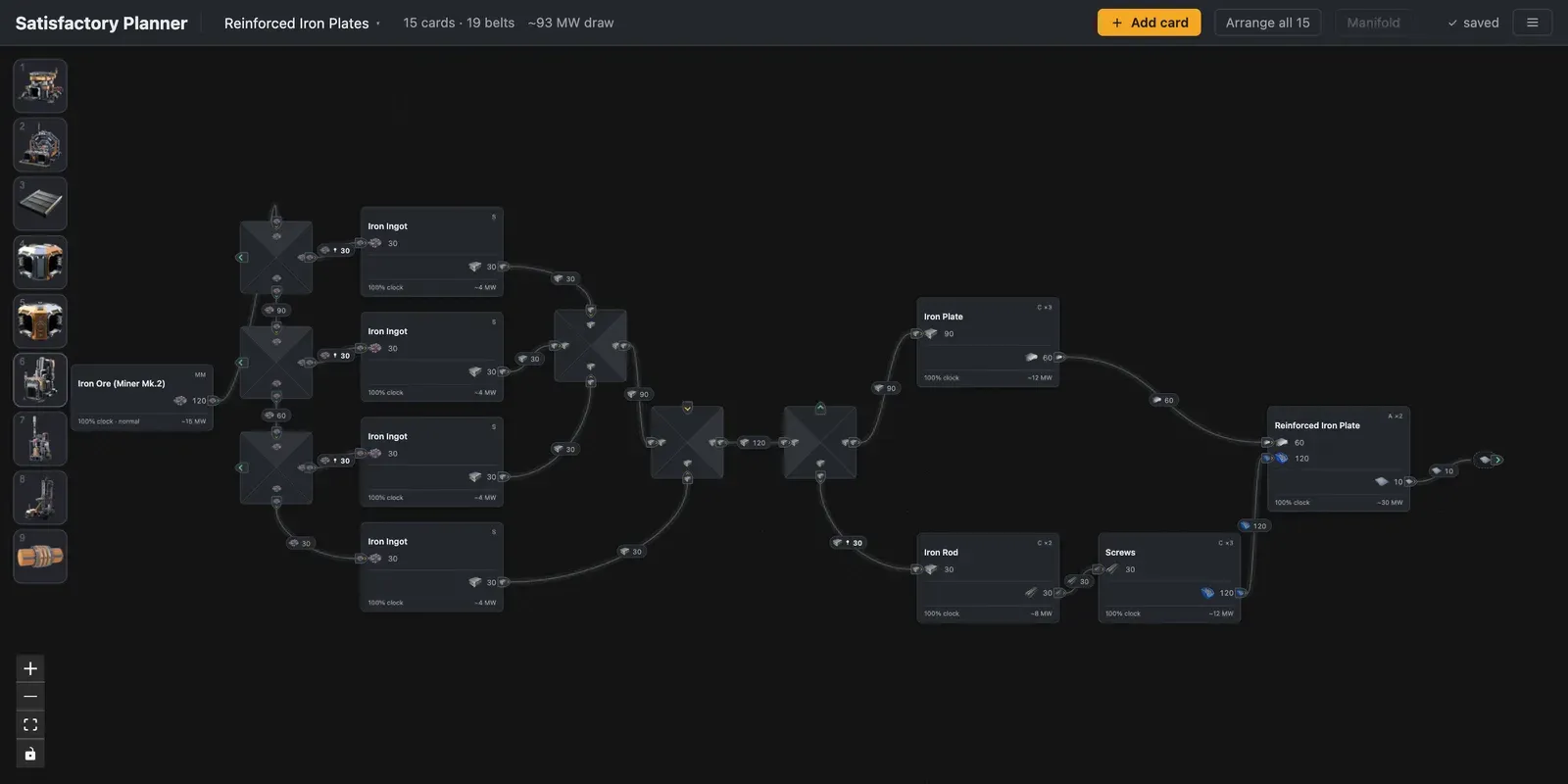Click the green arrow on the final output node

(x=1497, y=460)
